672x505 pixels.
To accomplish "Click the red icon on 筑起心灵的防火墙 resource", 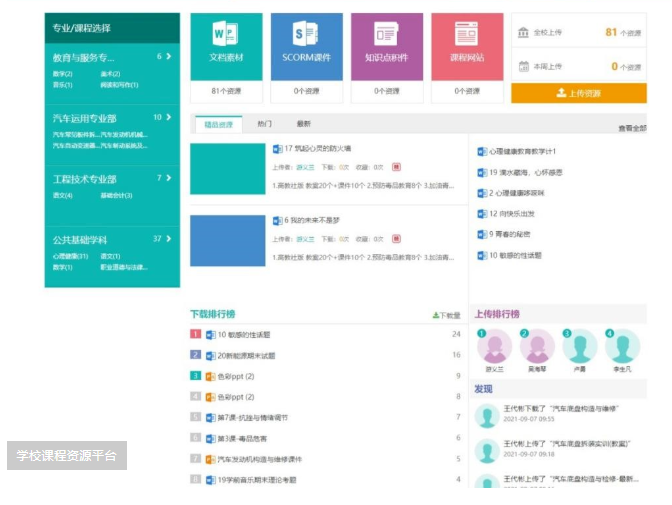I will pos(396,168).
